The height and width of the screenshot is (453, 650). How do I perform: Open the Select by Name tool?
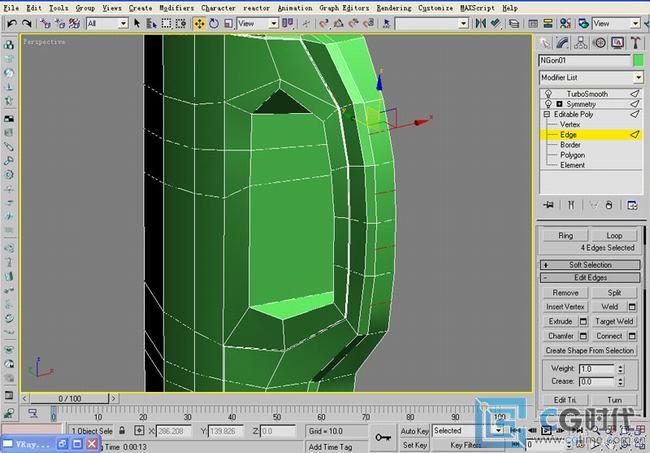tap(151, 24)
